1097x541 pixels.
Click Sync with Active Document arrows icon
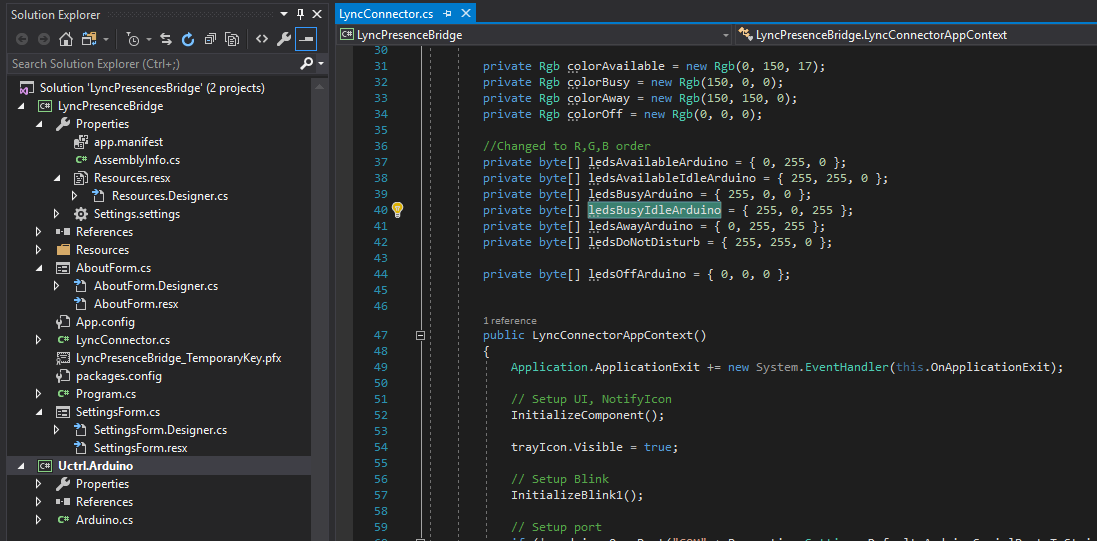166,39
